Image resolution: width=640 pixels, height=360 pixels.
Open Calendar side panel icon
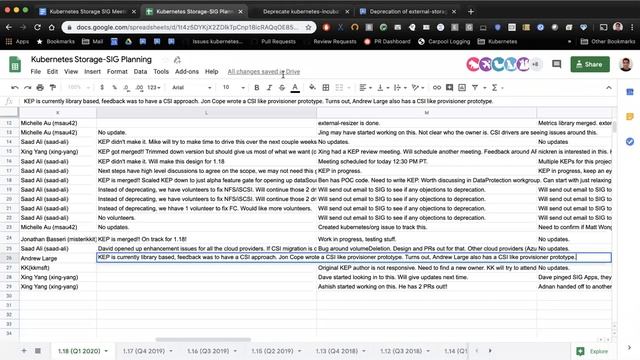point(630,92)
